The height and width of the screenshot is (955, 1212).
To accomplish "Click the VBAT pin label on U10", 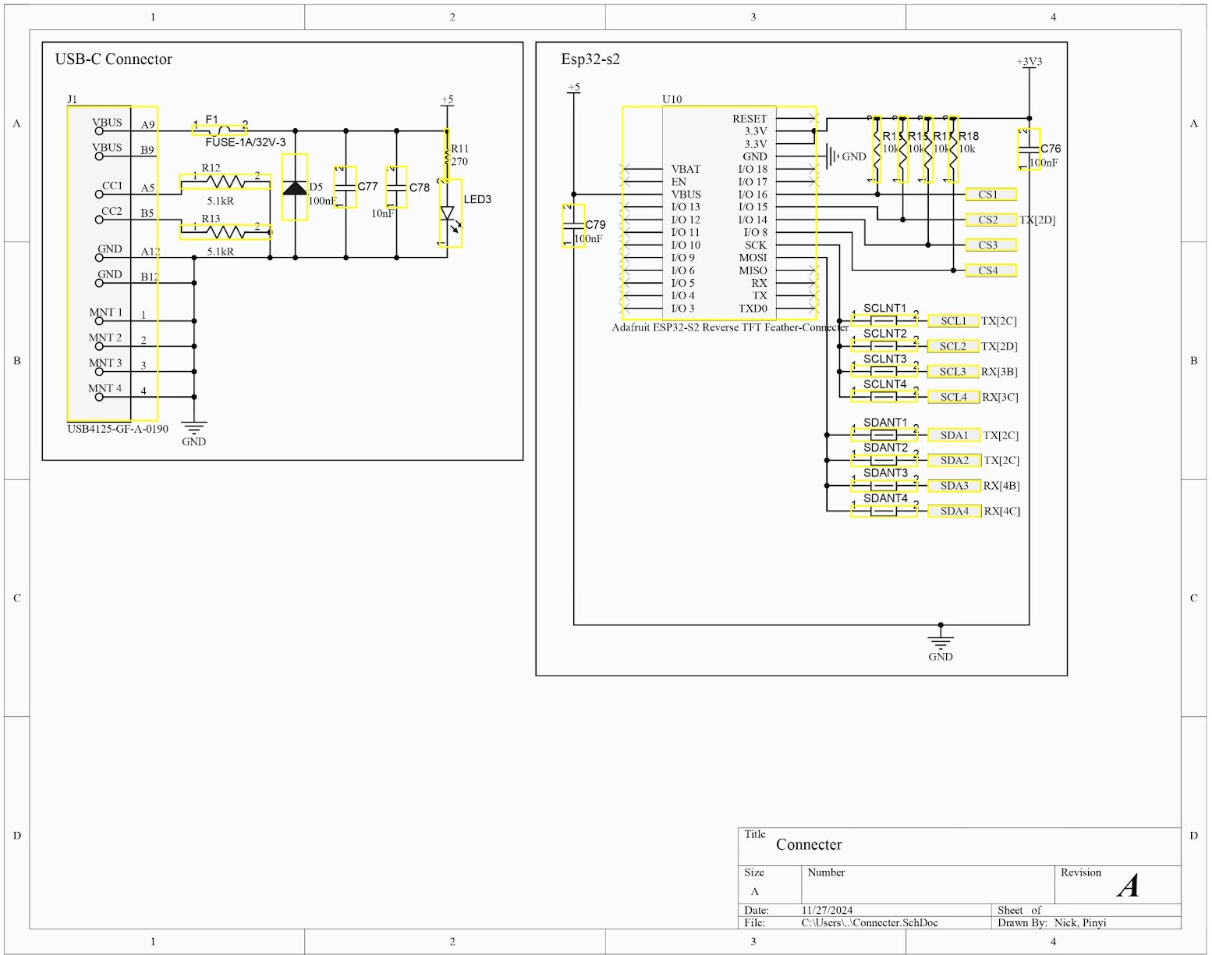I will [686, 170].
